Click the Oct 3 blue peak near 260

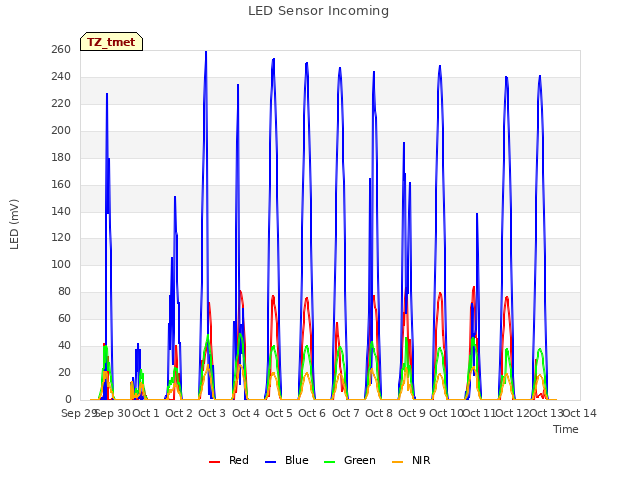pyautogui.click(x=206, y=52)
